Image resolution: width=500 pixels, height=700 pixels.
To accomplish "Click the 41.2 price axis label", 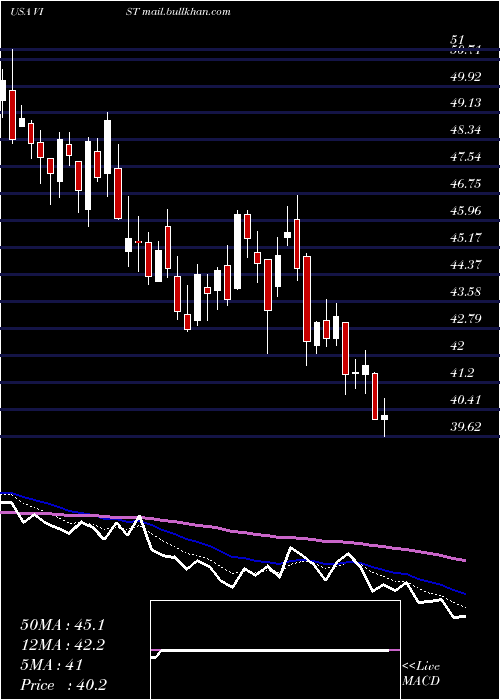I will point(462,373).
